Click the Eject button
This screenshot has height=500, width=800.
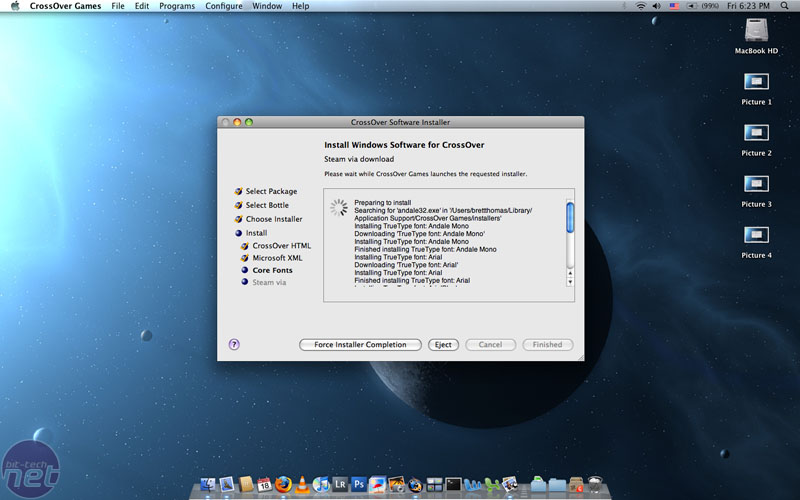point(443,345)
